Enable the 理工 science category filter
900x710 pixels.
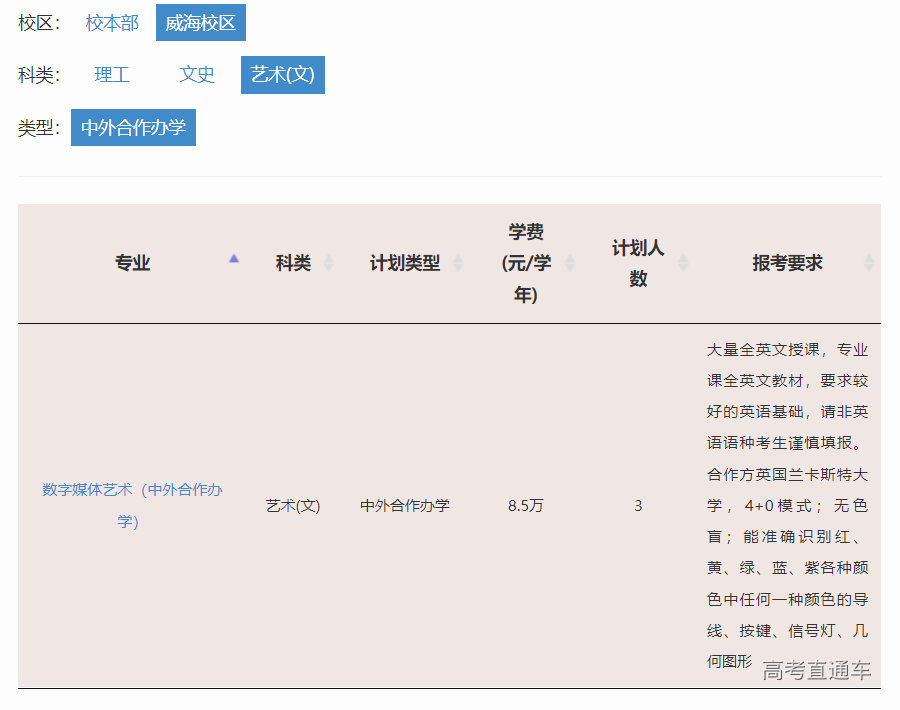pyautogui.click(x=111, y=75)
